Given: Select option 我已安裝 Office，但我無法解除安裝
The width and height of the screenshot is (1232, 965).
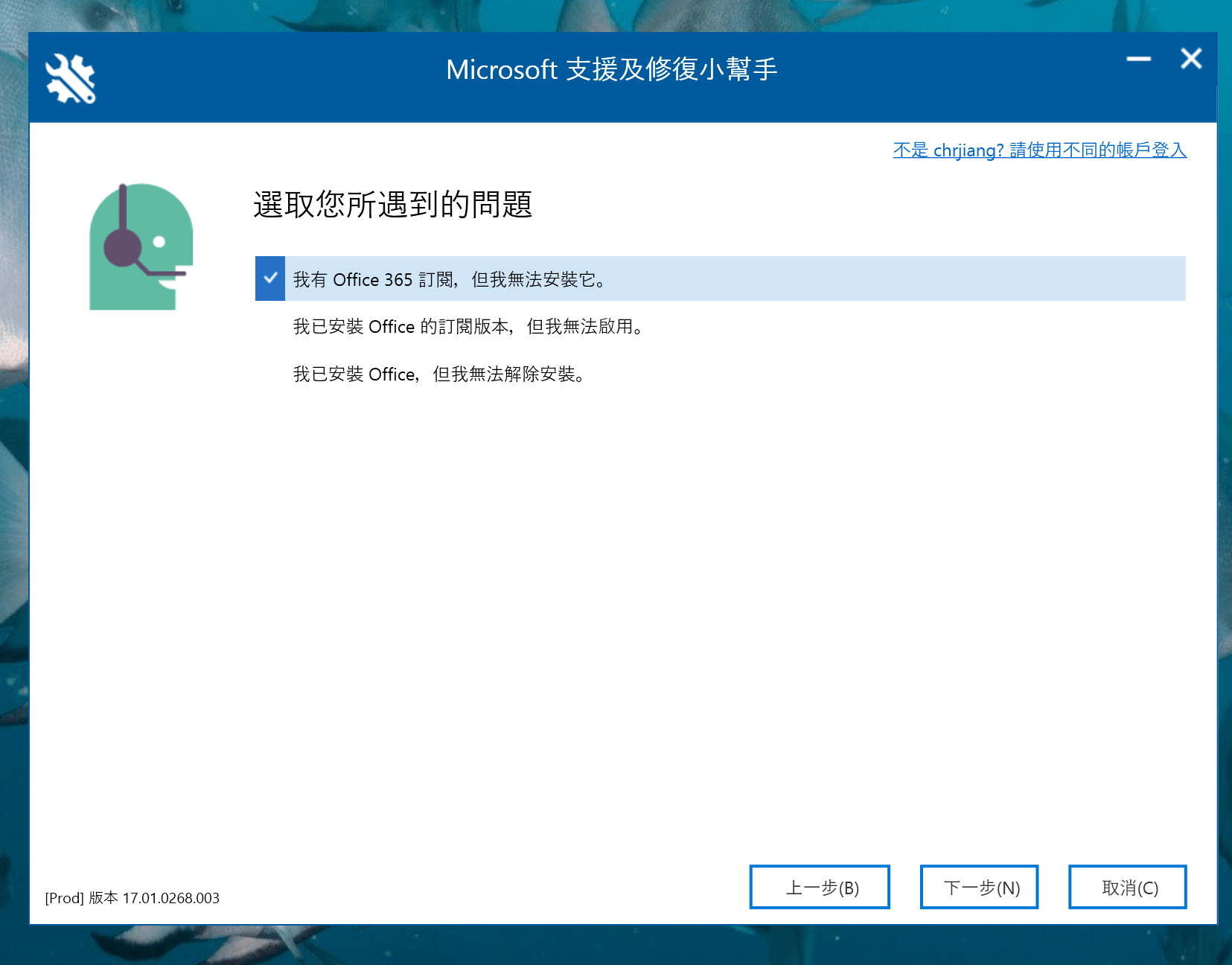Looking at the screenshot, I should [x=439, y=375].
